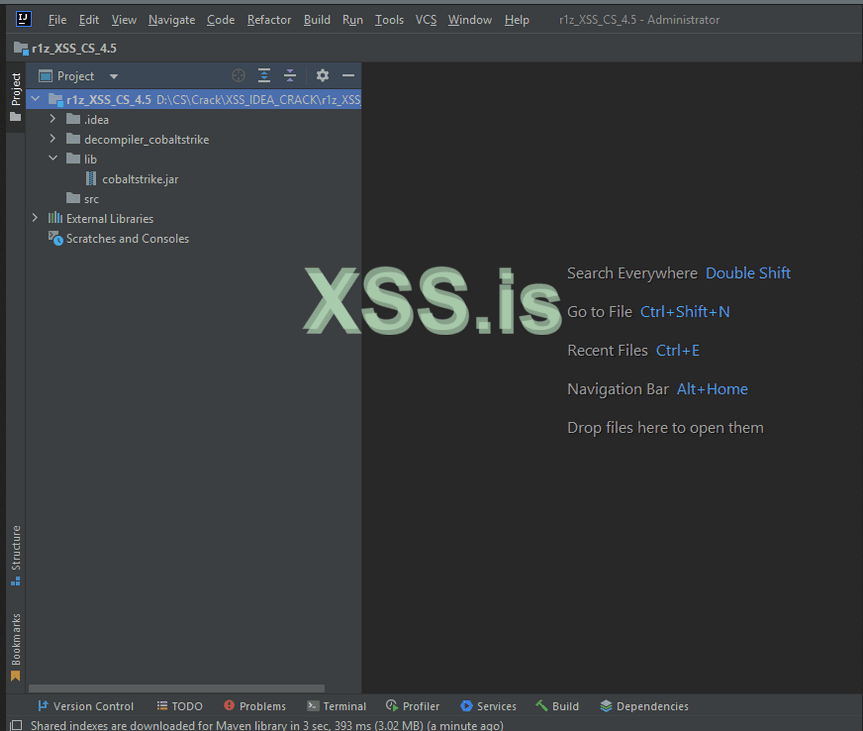Open the Build menu
The image size is (863, 731).
[x=317, y=20]
